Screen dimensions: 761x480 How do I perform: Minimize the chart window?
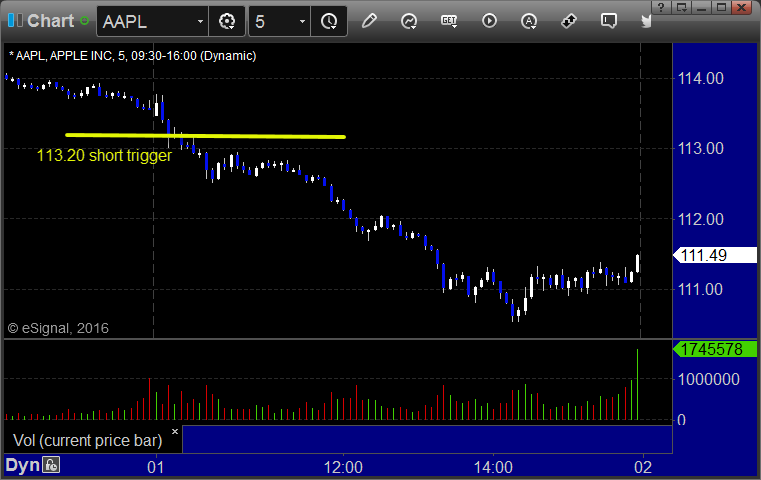[701, 7]
